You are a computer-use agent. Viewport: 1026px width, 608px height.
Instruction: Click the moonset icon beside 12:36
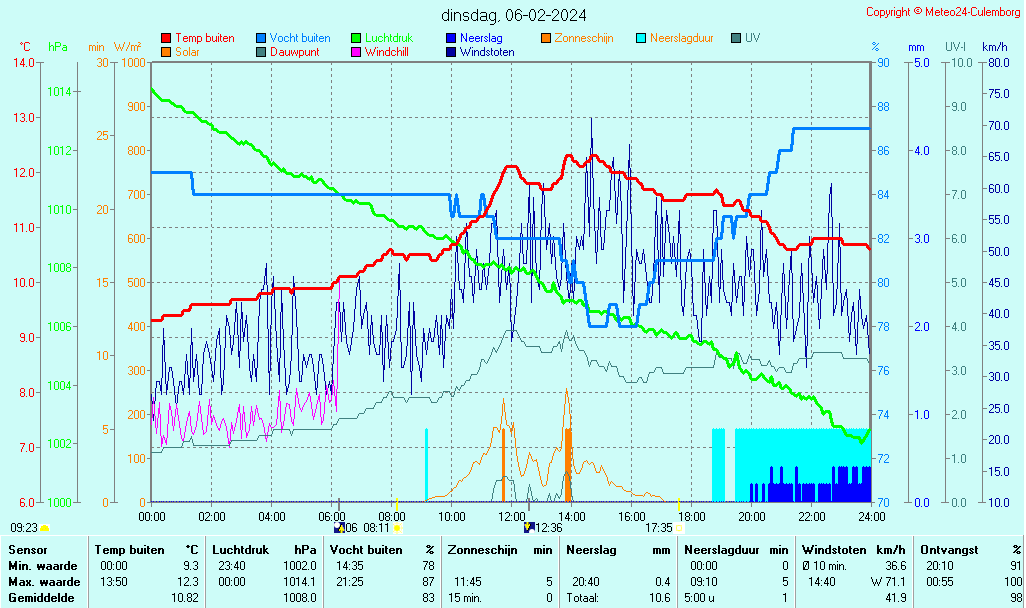point(528,527)
